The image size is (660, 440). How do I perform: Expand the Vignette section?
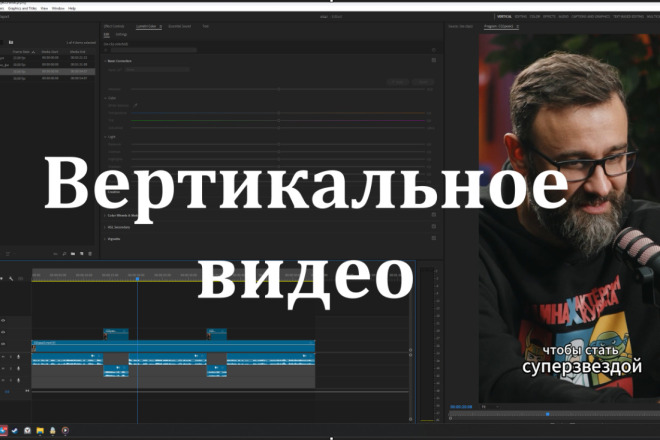(x=105, y=239)
